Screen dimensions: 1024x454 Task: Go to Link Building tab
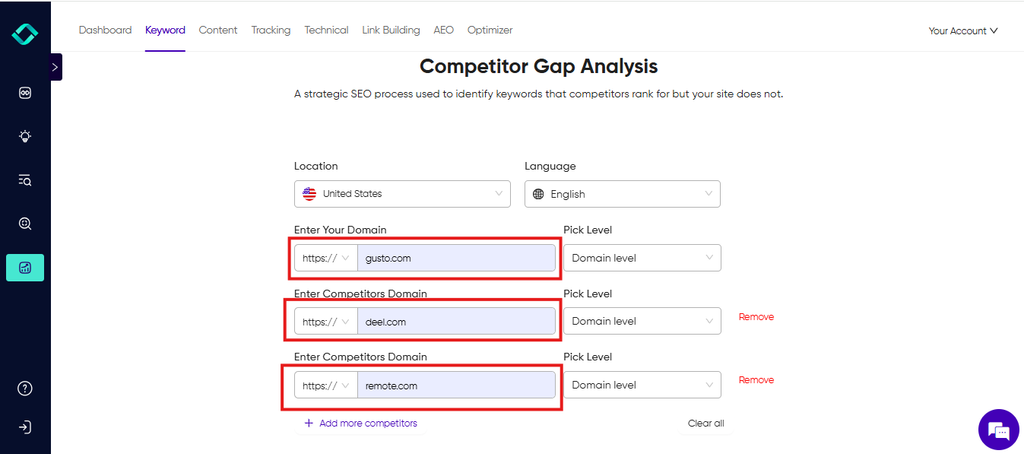click(x=391, y=30)
